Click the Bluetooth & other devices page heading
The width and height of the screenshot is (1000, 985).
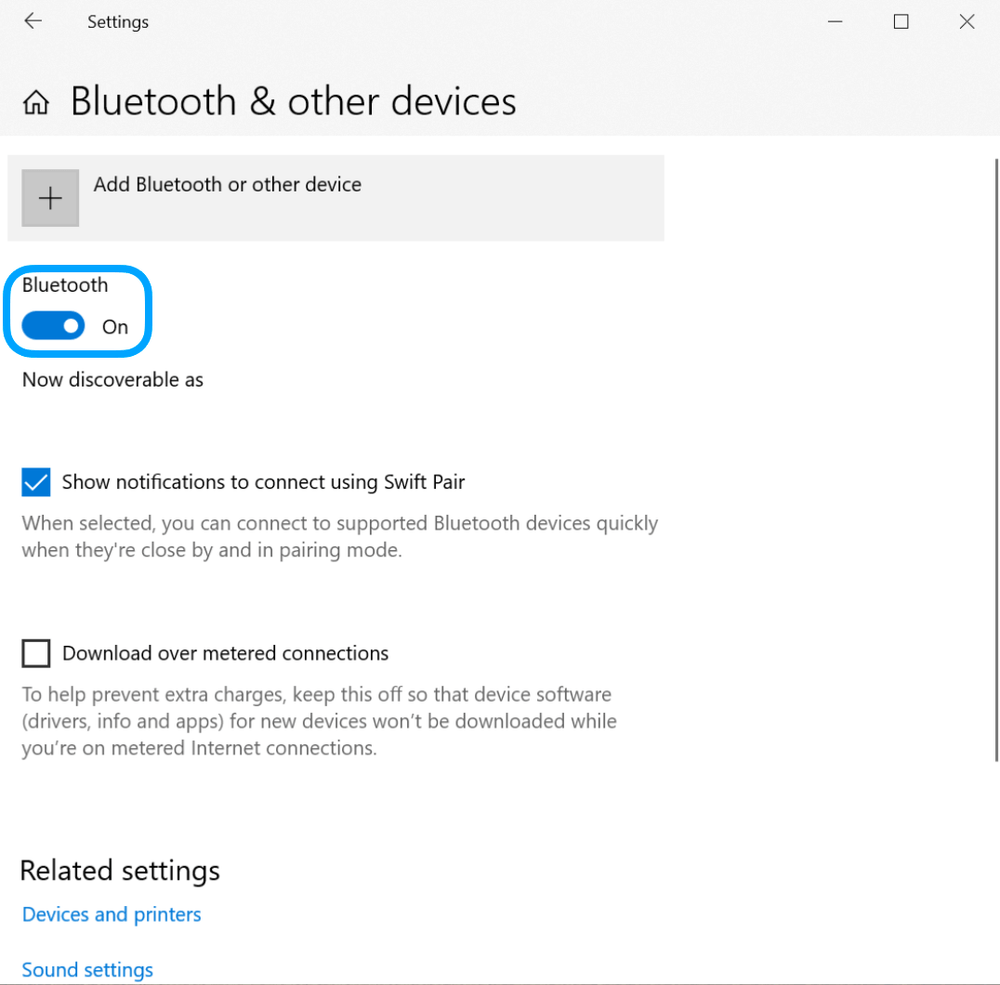point(293,102)
